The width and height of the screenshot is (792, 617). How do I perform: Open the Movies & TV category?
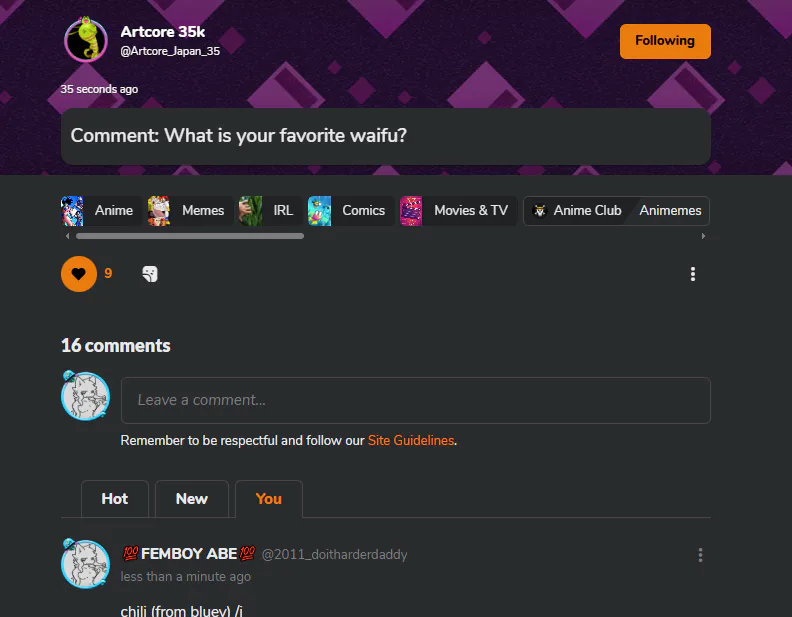458,211
